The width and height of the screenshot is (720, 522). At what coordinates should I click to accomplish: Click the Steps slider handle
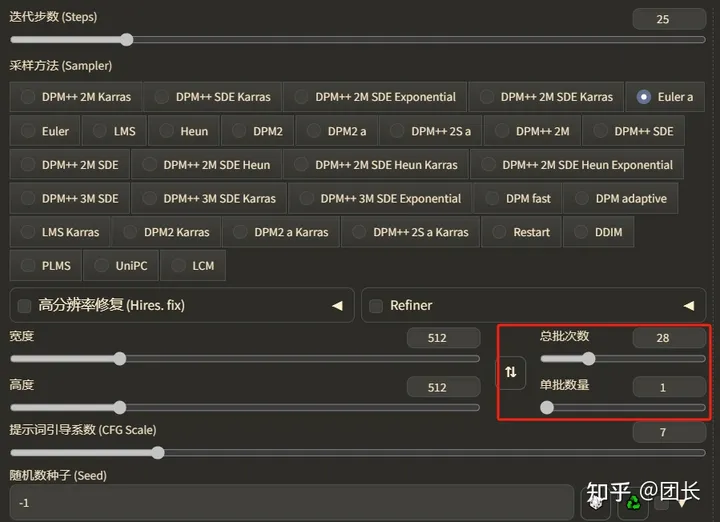pyautogui.click(x=127, y=39)
